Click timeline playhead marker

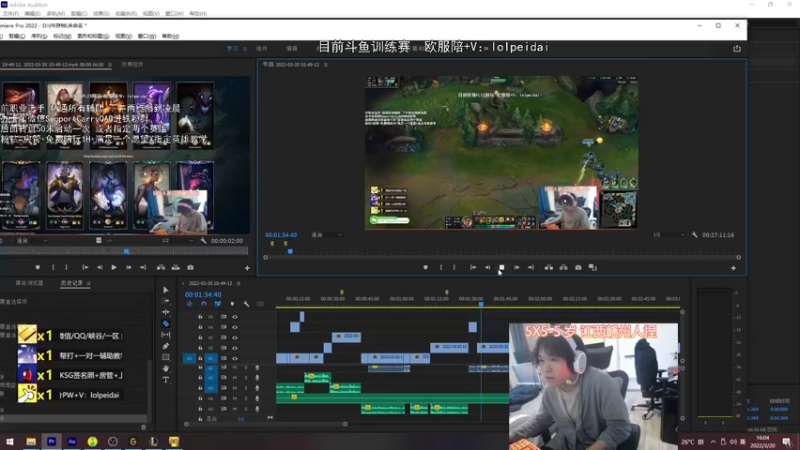click(x=481, y=304)
